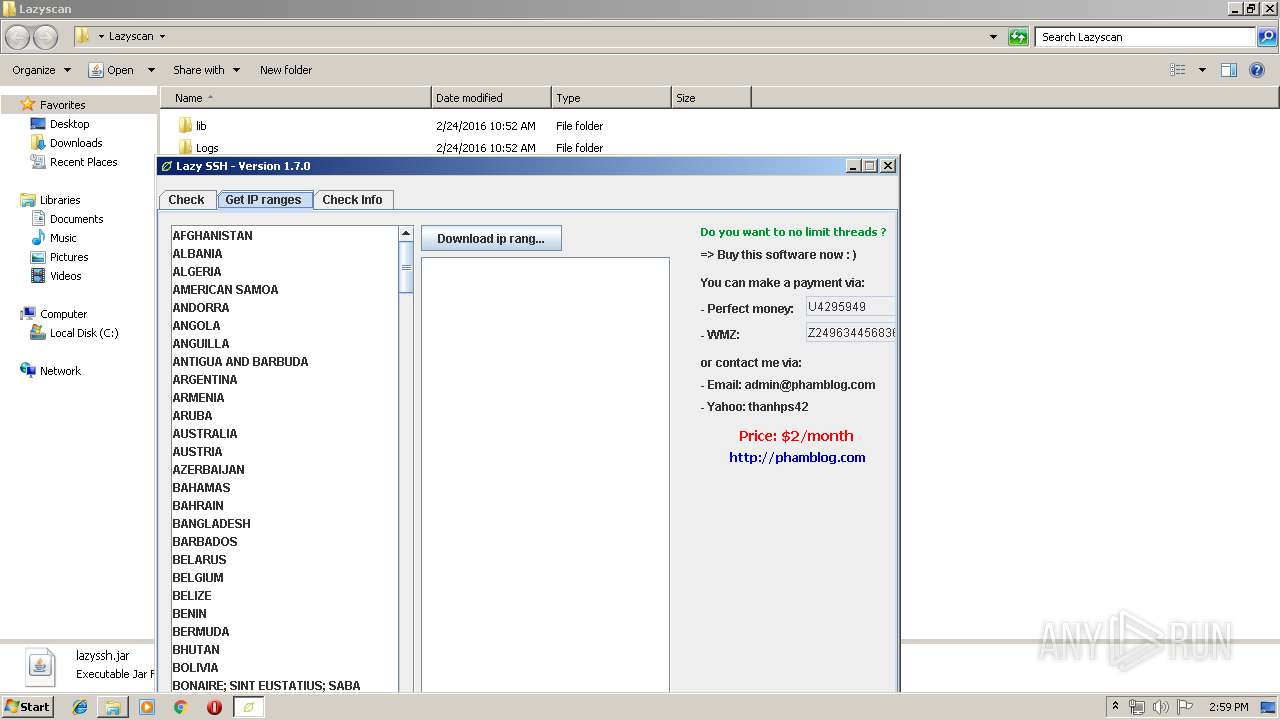Screen dimensions: 1280x720
Task: Open Windows Explorer taskbar icon
Action: 113,707
